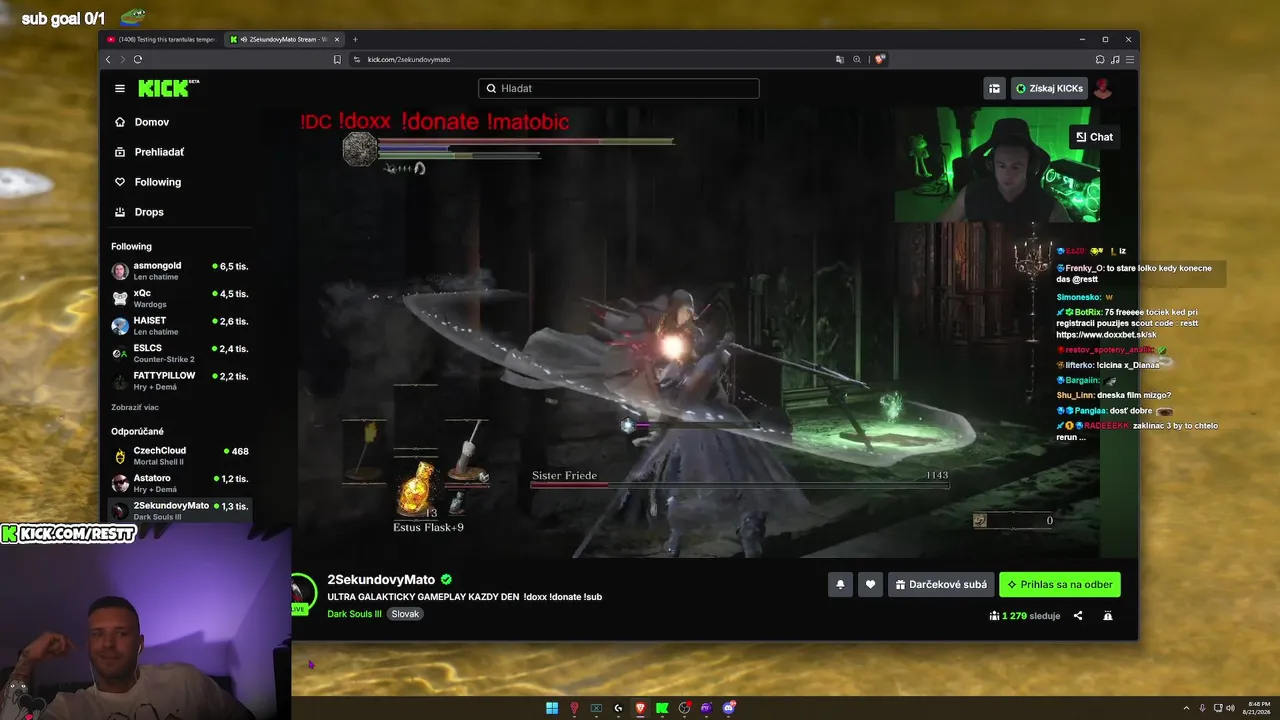Open the ESLCS channel in sidebar
The height and width of the screenshot is (720, 1280).
pyautogui.click(x=180, y=353)
